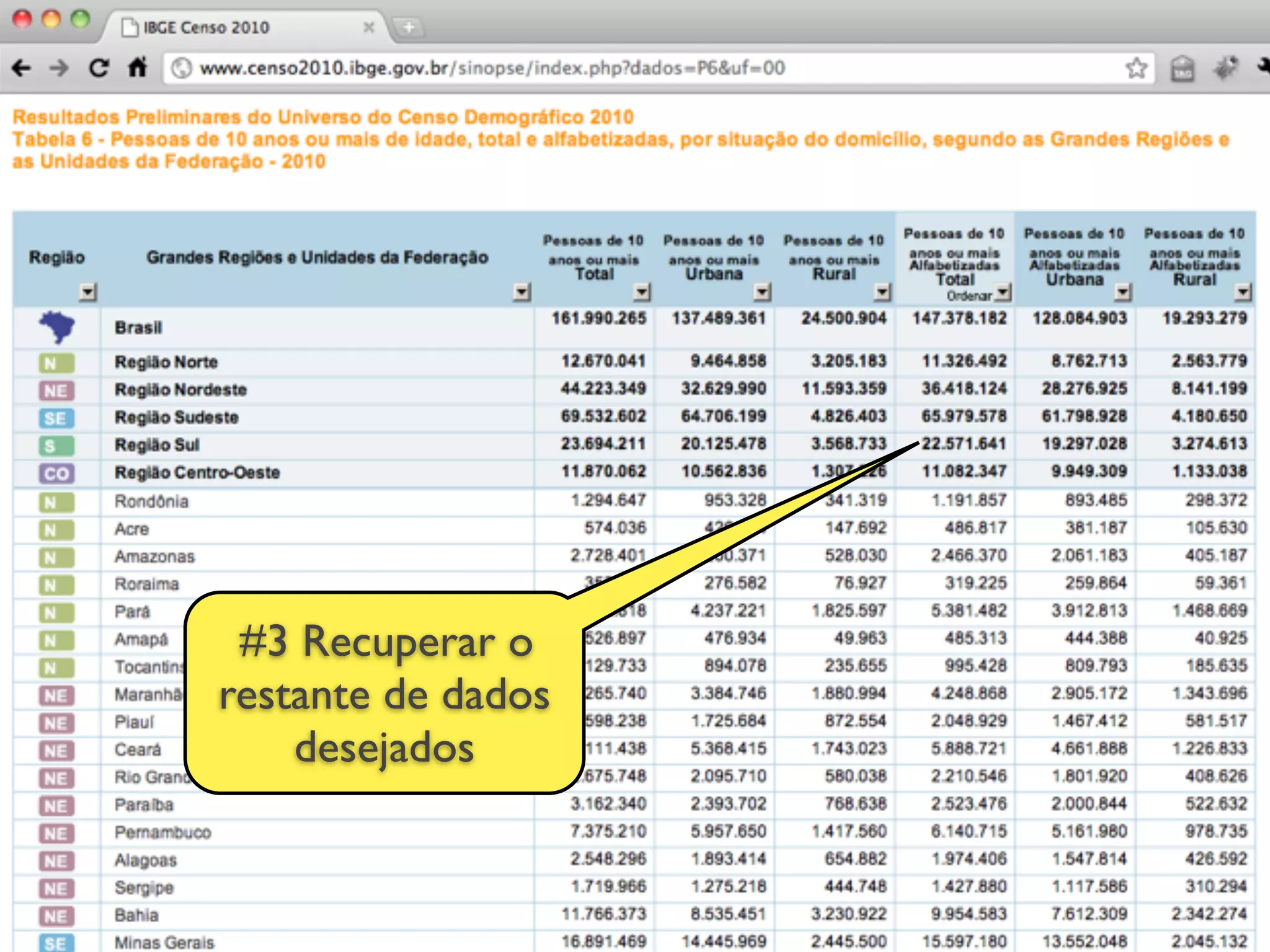The image size is (1270, 952).
Task: Click the address bar URL field
Action: (657, 68)
